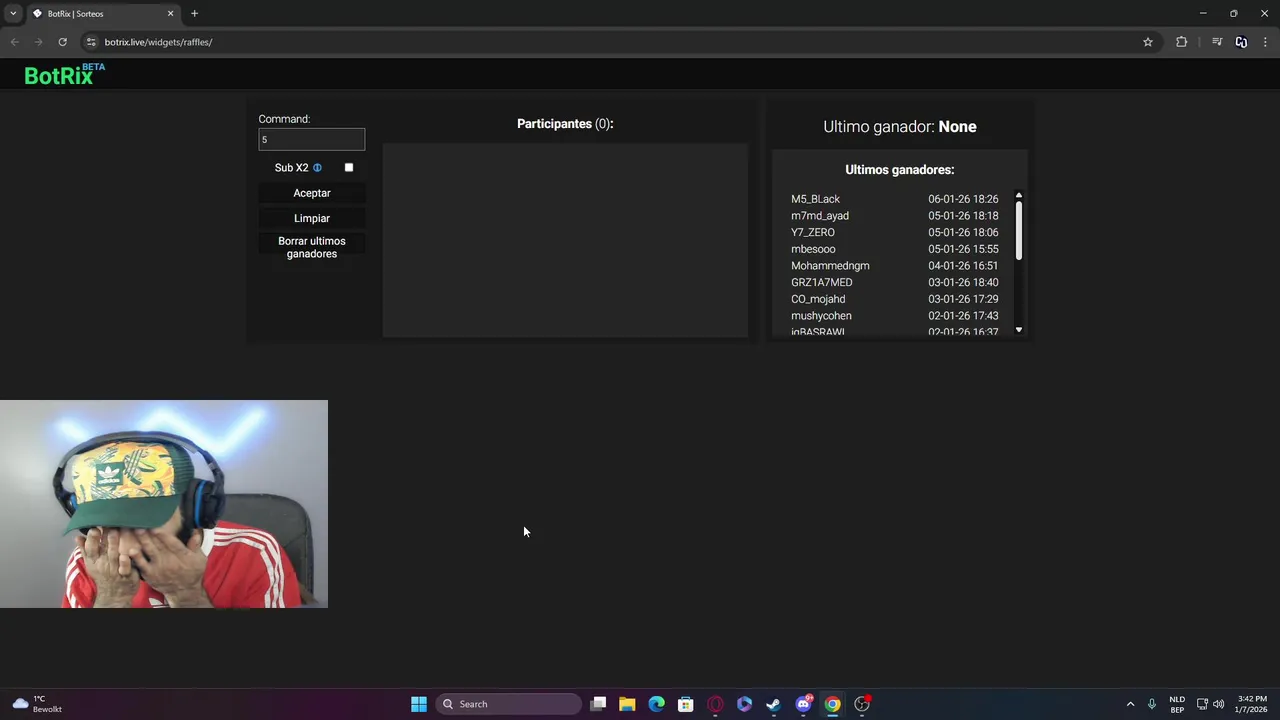Open Google Chrome from the taskbar
1280x720 pixels.
pyautogui.click(x=832, y=704)
